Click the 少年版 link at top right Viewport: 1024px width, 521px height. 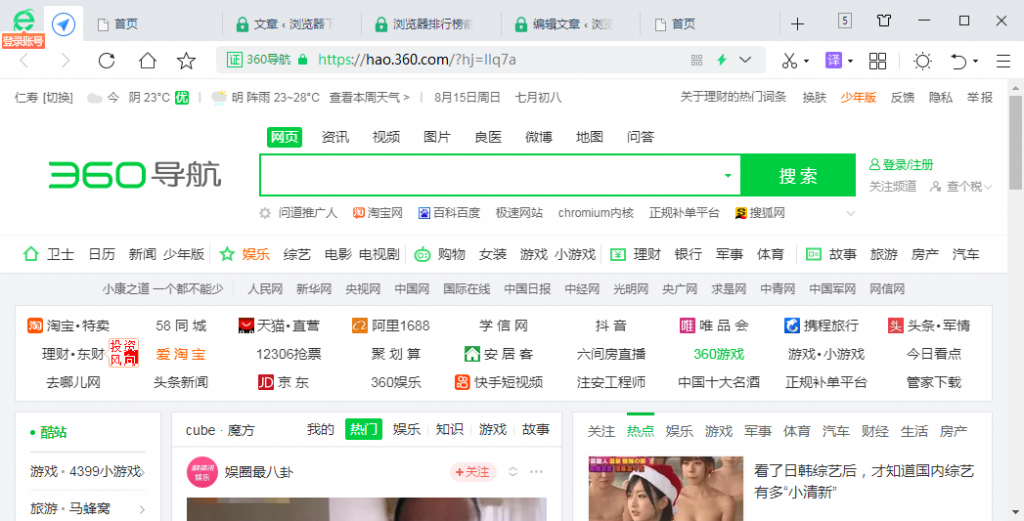tap(858, 98)
